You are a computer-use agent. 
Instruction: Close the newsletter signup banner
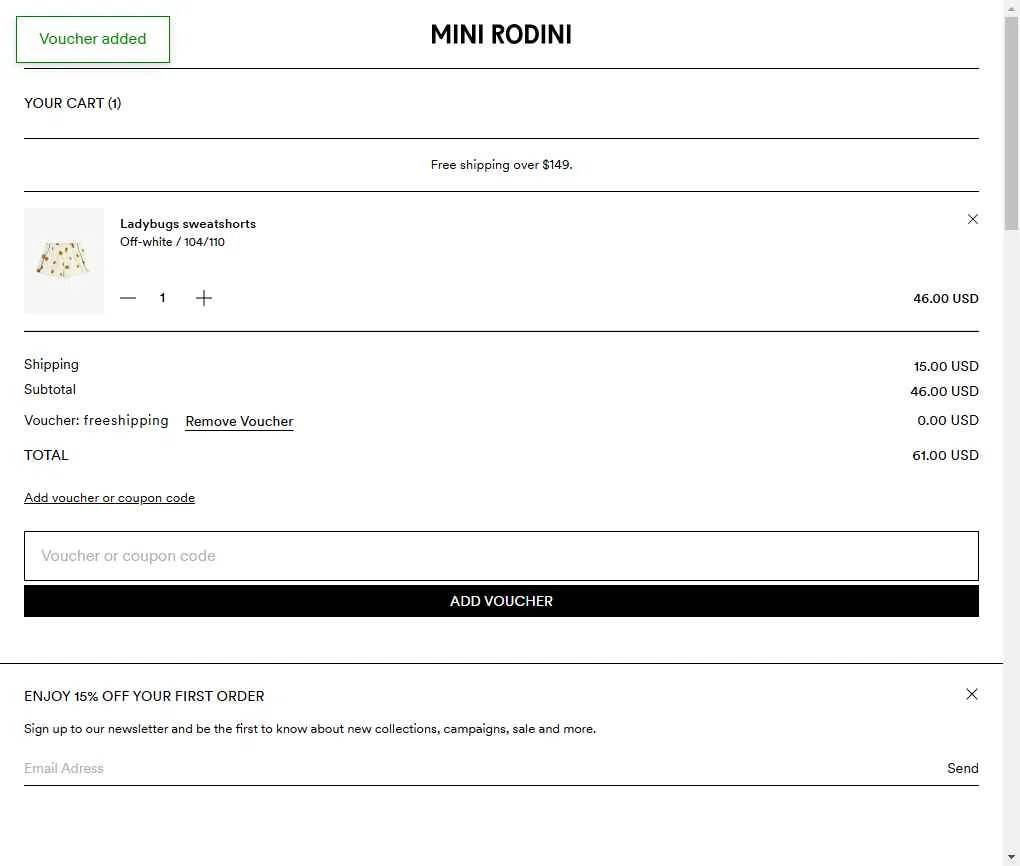[972, 694]
